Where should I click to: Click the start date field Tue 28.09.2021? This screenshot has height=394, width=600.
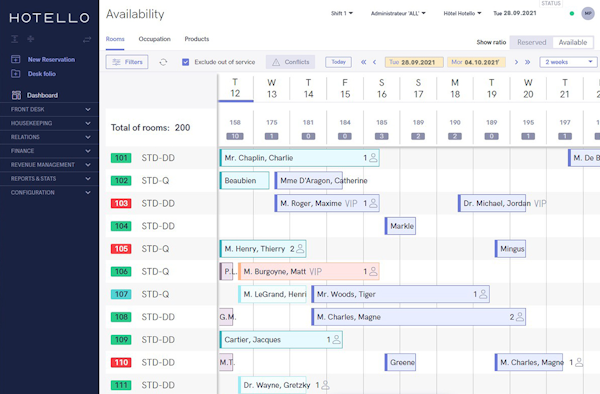(x=414, y=62)
